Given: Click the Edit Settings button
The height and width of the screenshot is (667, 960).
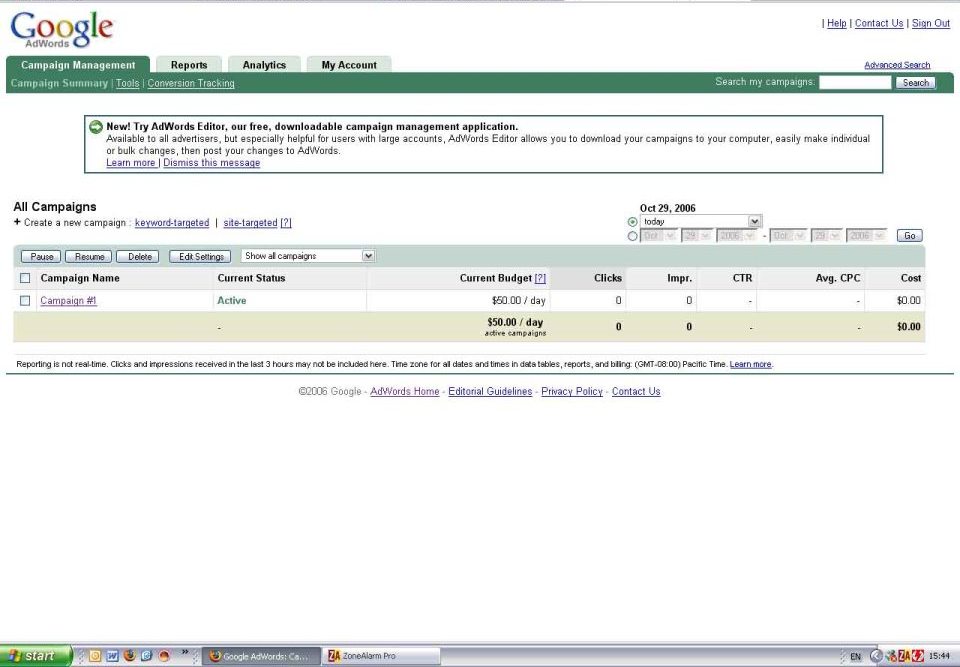Looking at the screenshot, I should coord(200,257).
